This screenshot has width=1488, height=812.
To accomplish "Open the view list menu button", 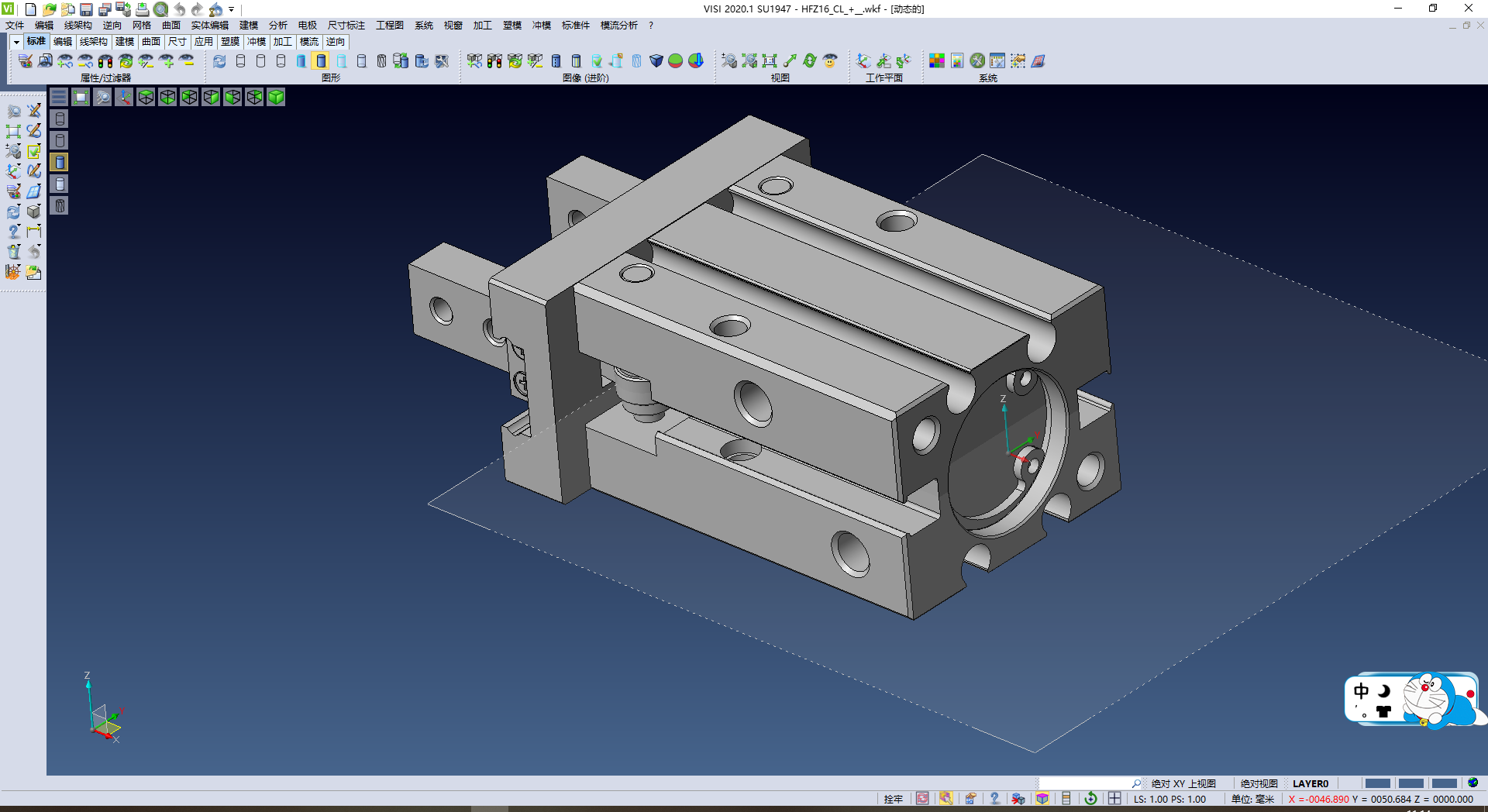I will 59,97.
